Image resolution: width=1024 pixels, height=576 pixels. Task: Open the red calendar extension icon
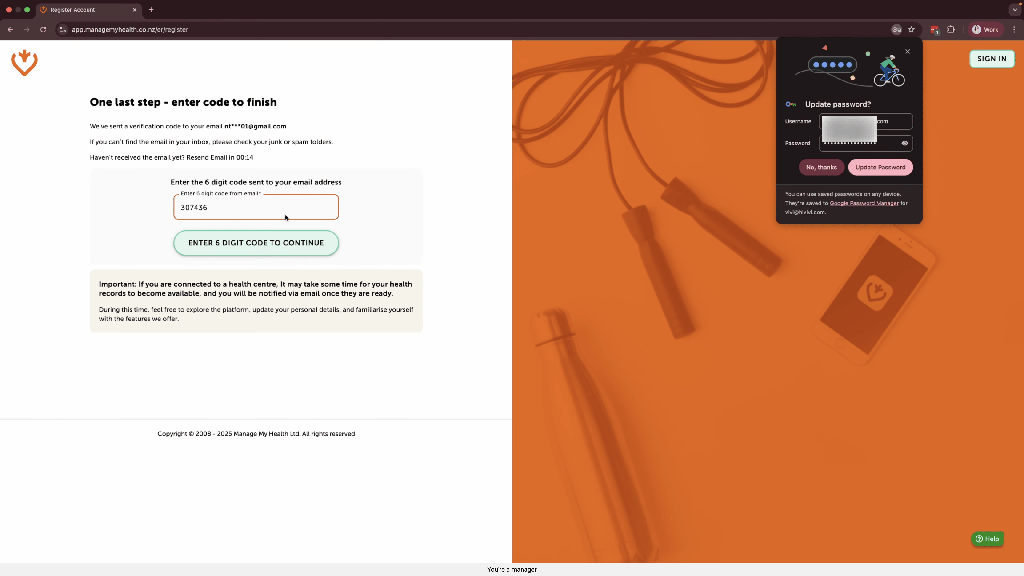(935, 29)
